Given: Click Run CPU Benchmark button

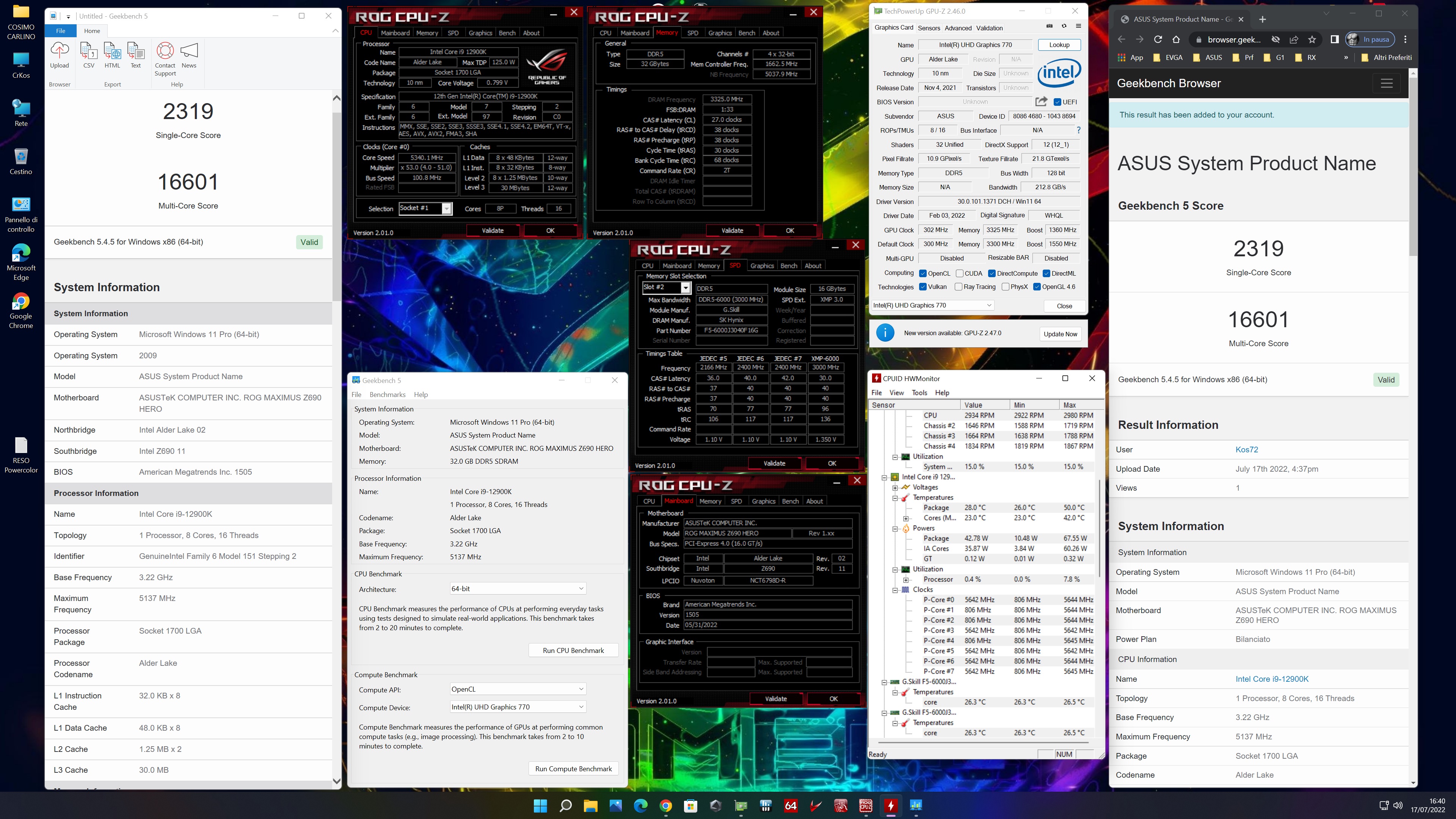Looking at the screenshot, I should (x=573, y=651).
